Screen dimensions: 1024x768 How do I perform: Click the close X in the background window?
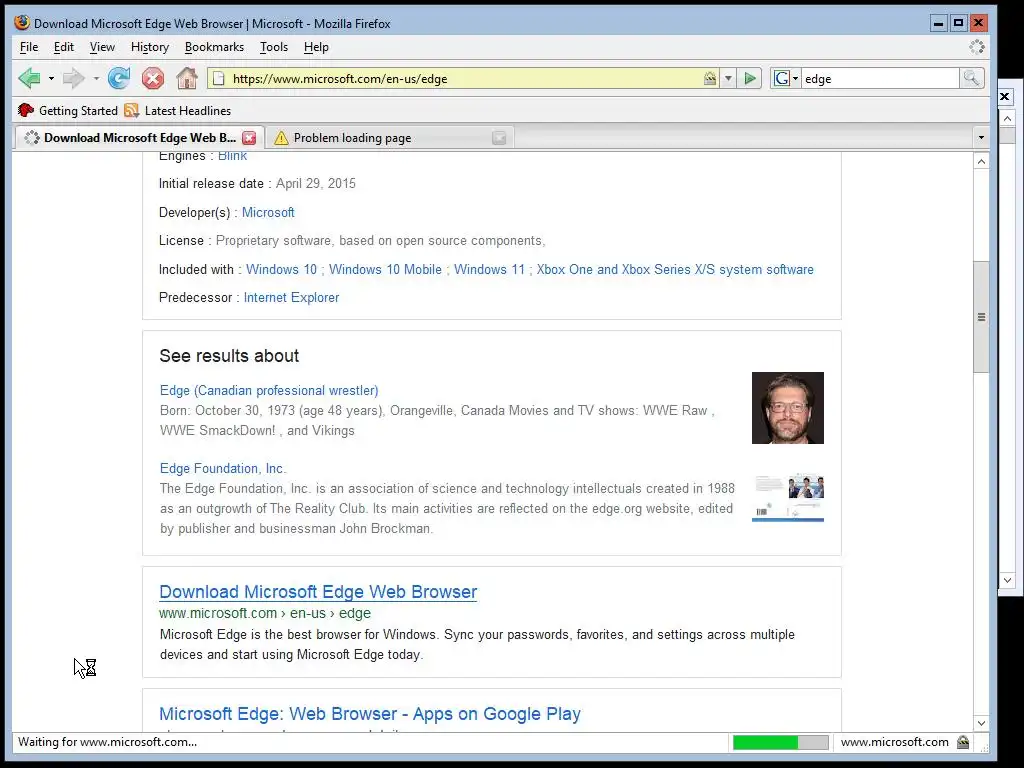coord(1005,97)
